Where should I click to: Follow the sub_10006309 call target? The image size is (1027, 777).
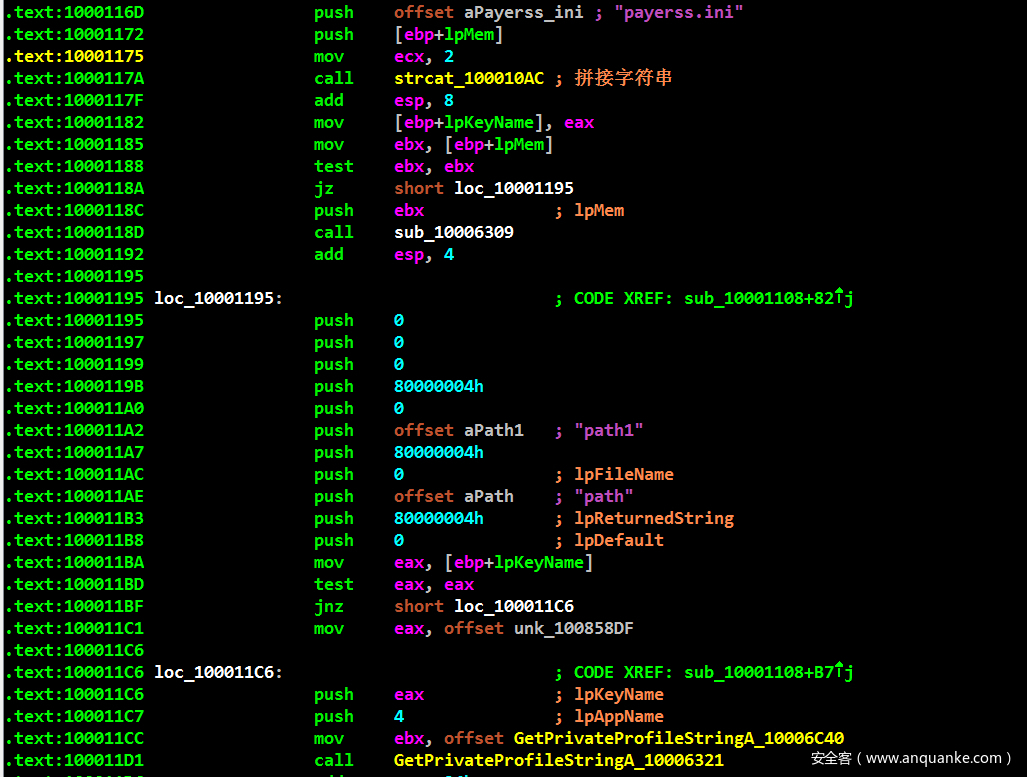454,232
